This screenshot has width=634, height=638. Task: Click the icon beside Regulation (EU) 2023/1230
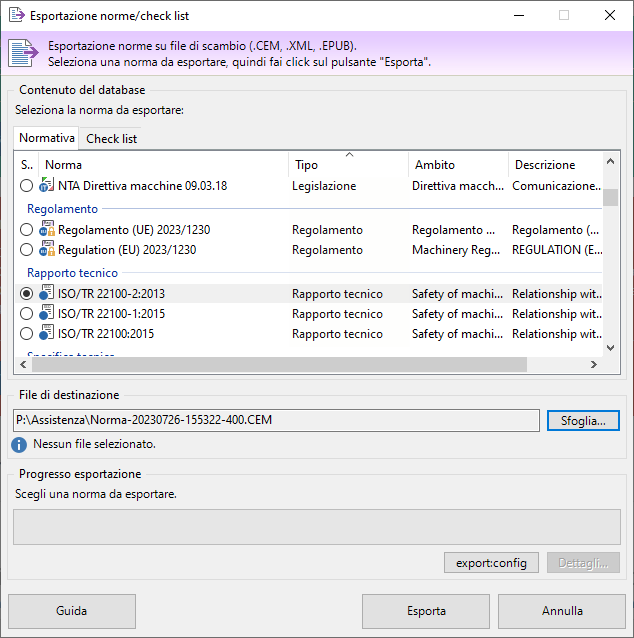46,250
